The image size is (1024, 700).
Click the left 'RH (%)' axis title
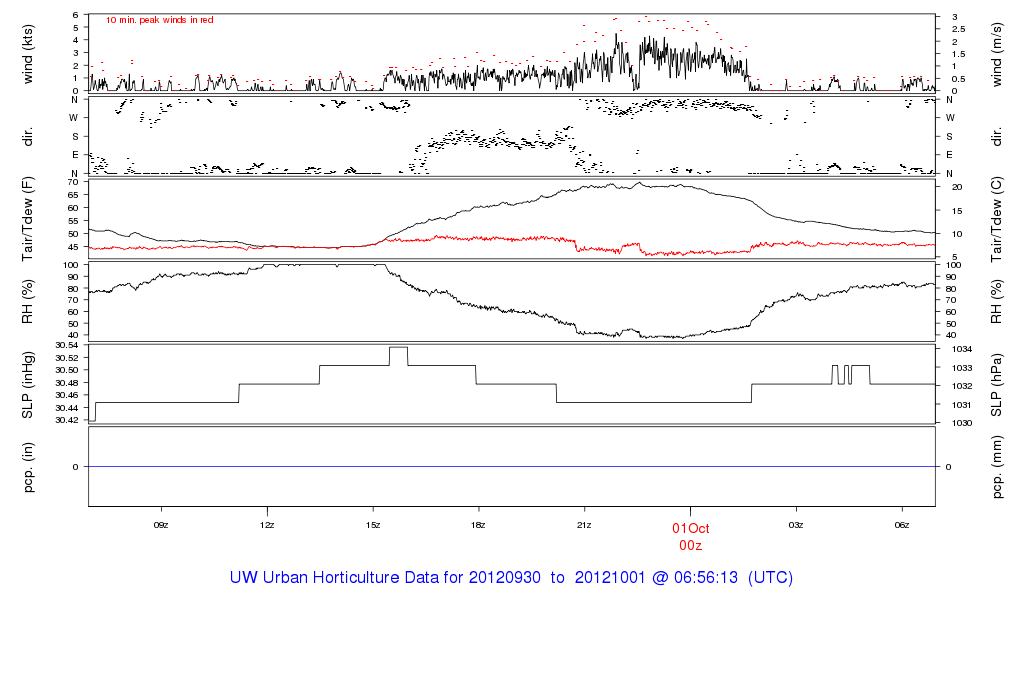27,302
